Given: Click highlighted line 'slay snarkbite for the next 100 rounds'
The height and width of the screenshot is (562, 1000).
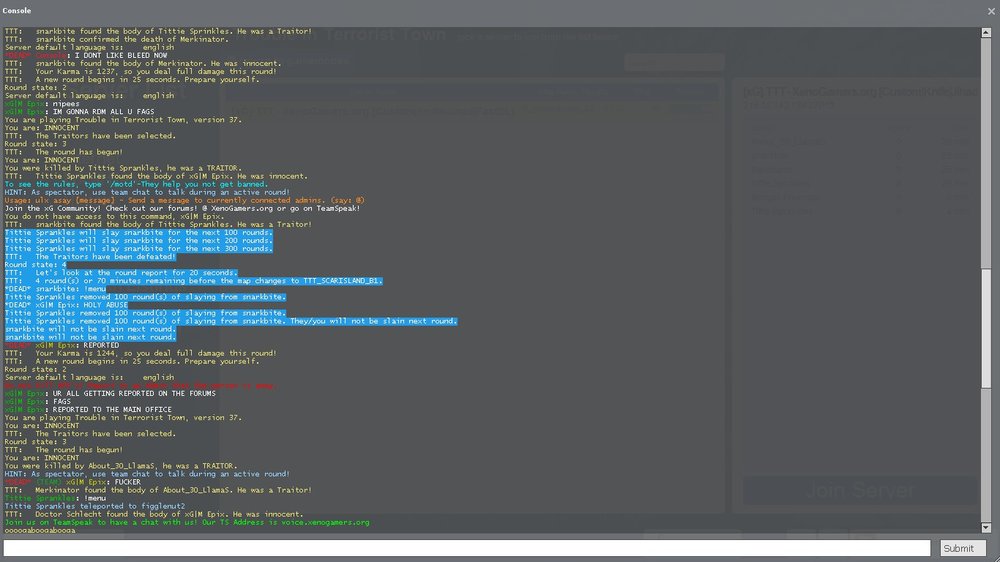Looking at the screenshot, I should coord(138,233).
